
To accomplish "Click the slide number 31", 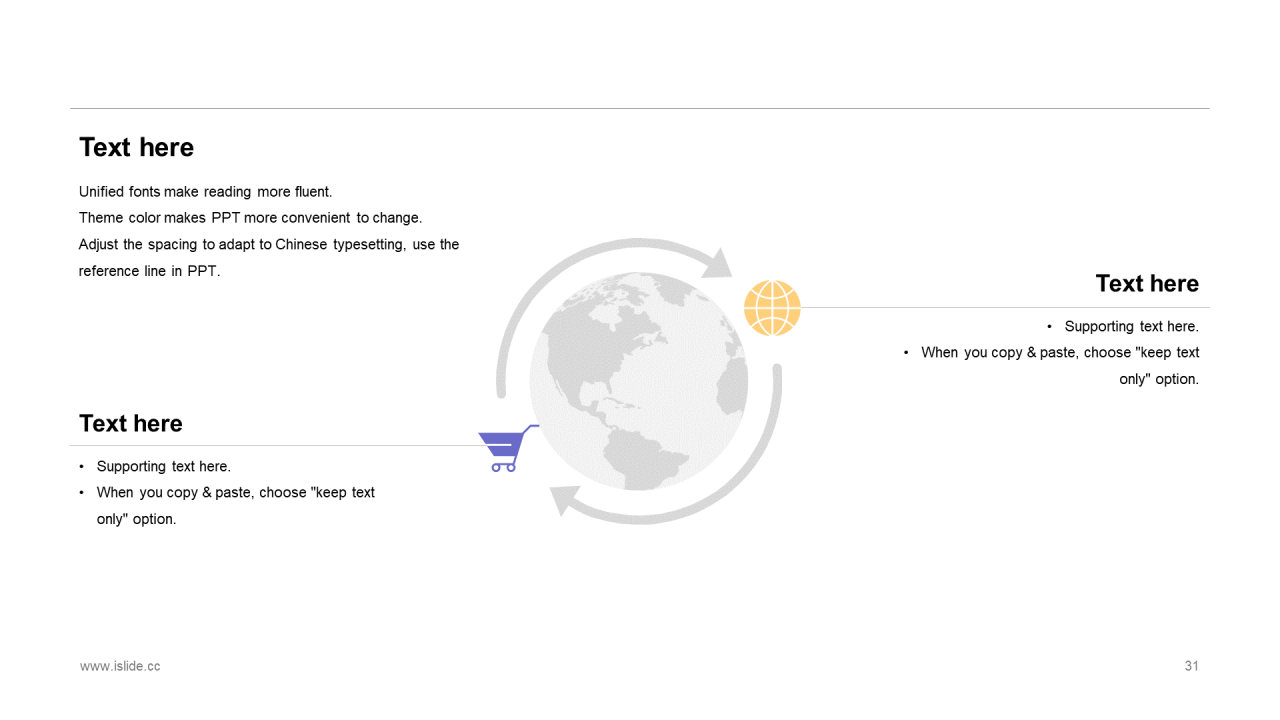I will [1191, 666].
